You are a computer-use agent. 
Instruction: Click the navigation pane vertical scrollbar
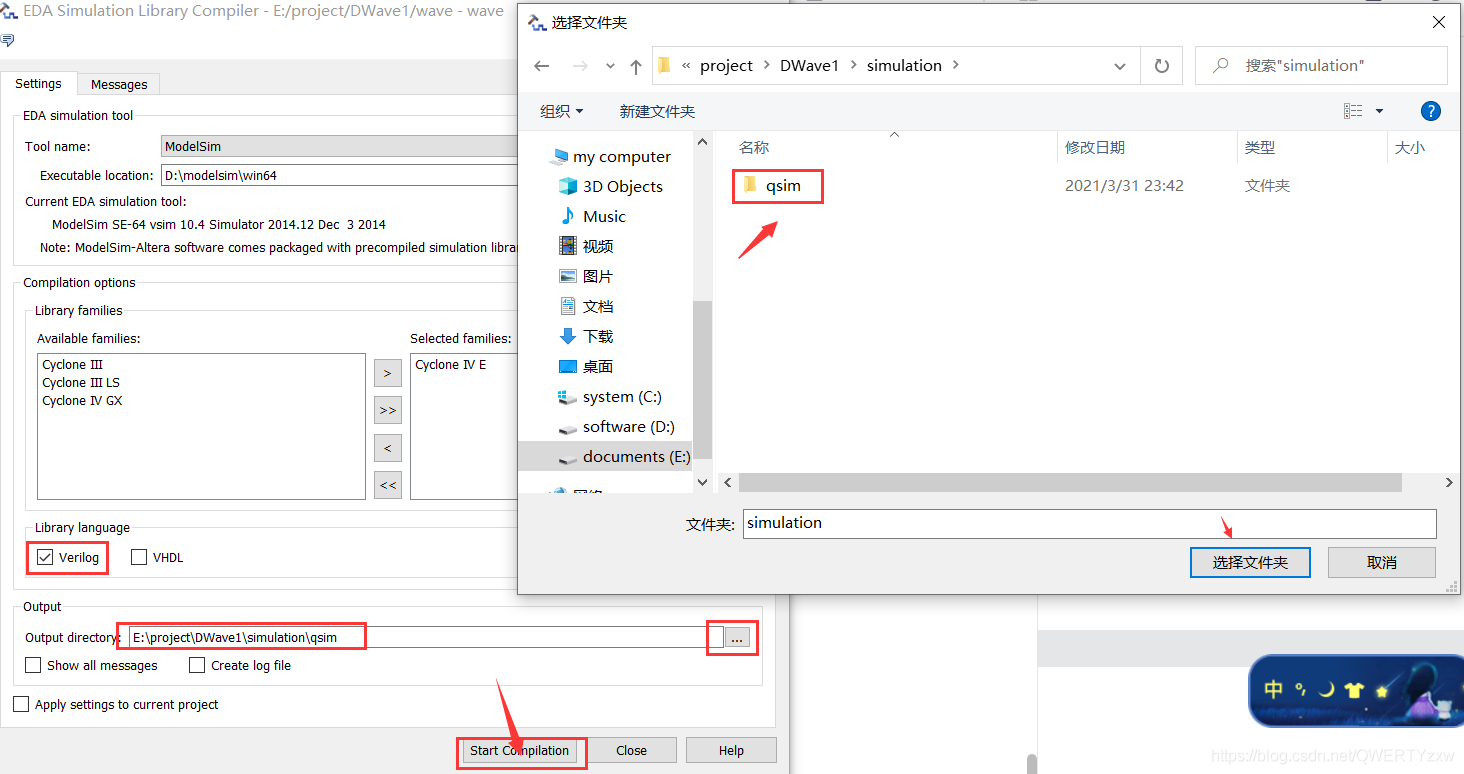point(703,380)
